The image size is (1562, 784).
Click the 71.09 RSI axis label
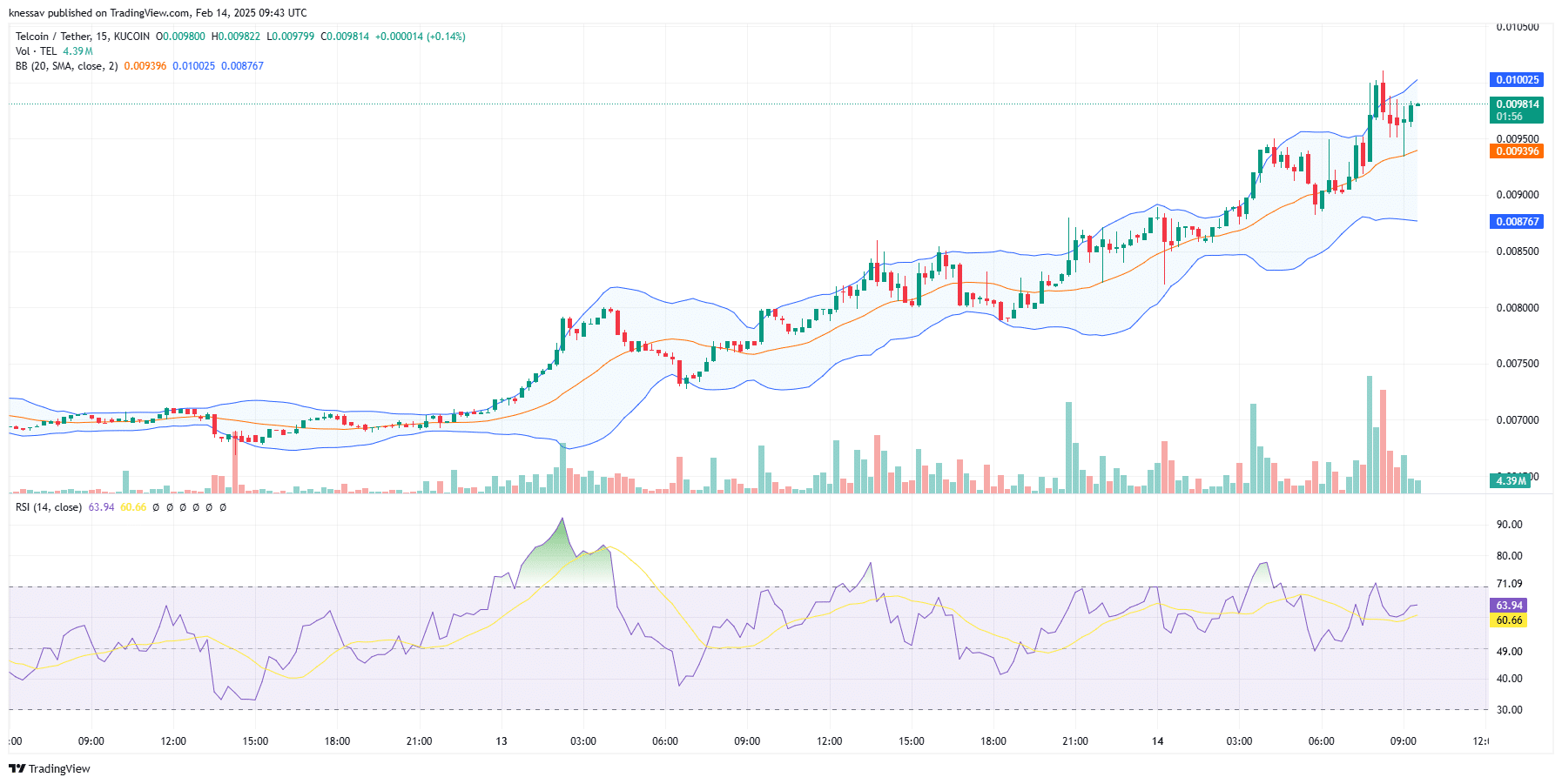point(1509,584)
